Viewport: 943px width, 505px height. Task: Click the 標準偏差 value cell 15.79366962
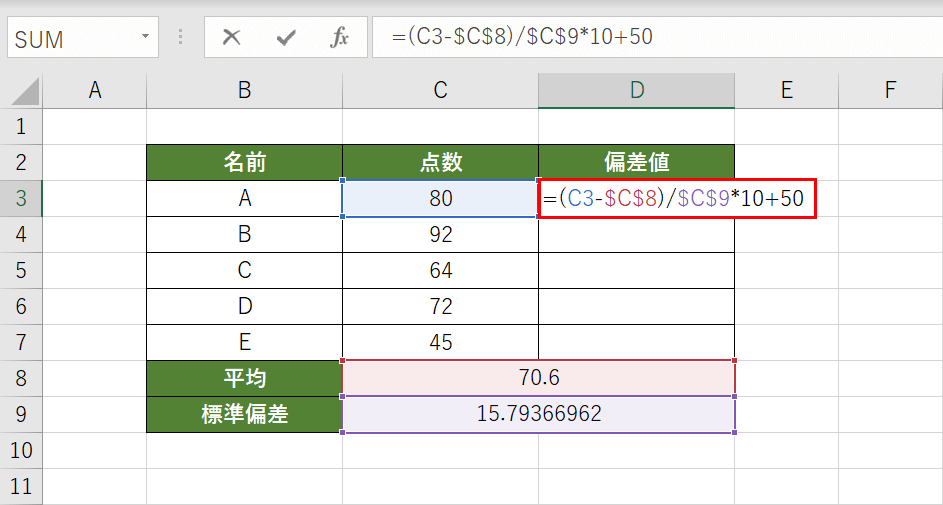point(538,414)
